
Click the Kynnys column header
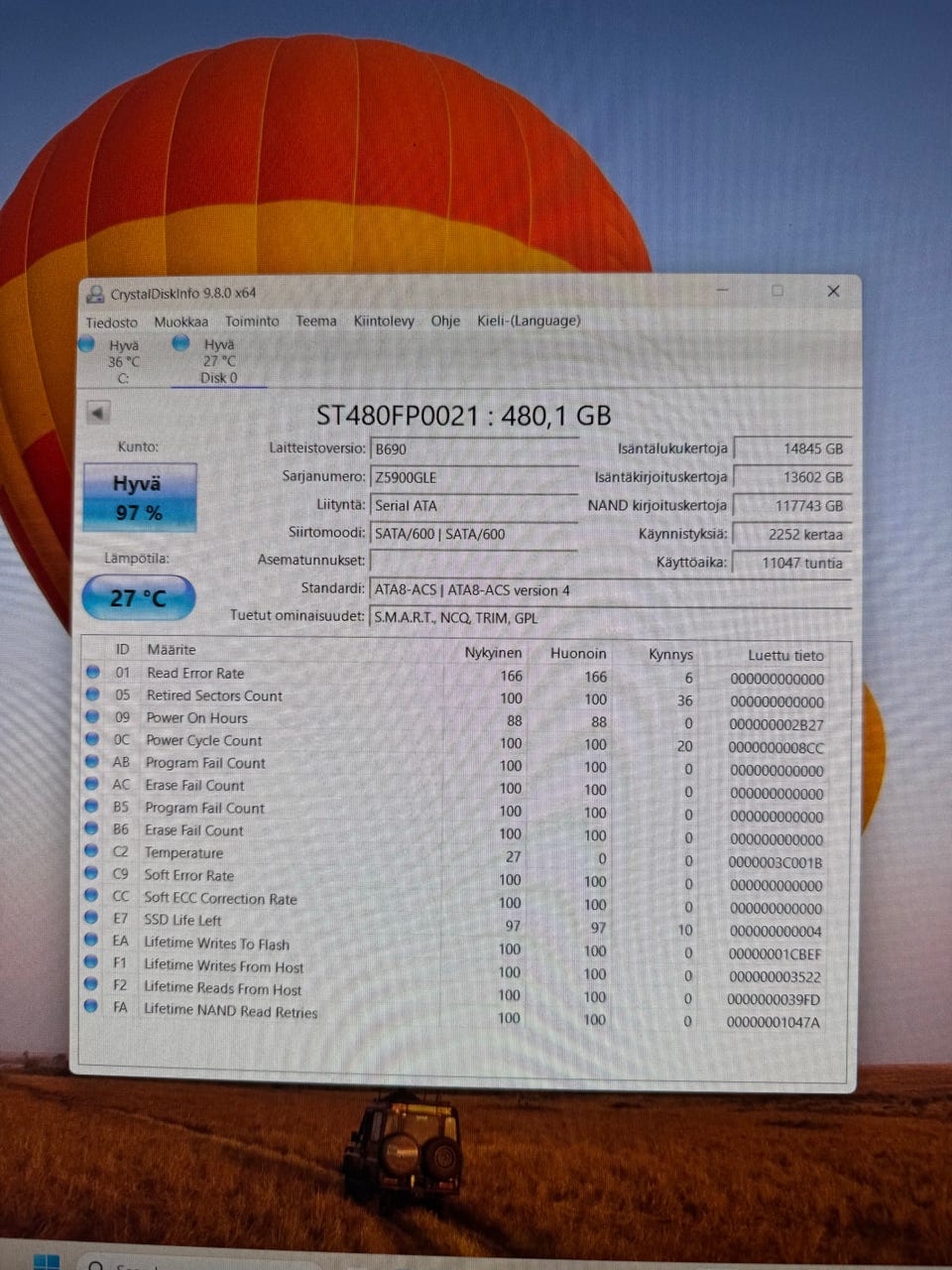(x=670, y=655)
